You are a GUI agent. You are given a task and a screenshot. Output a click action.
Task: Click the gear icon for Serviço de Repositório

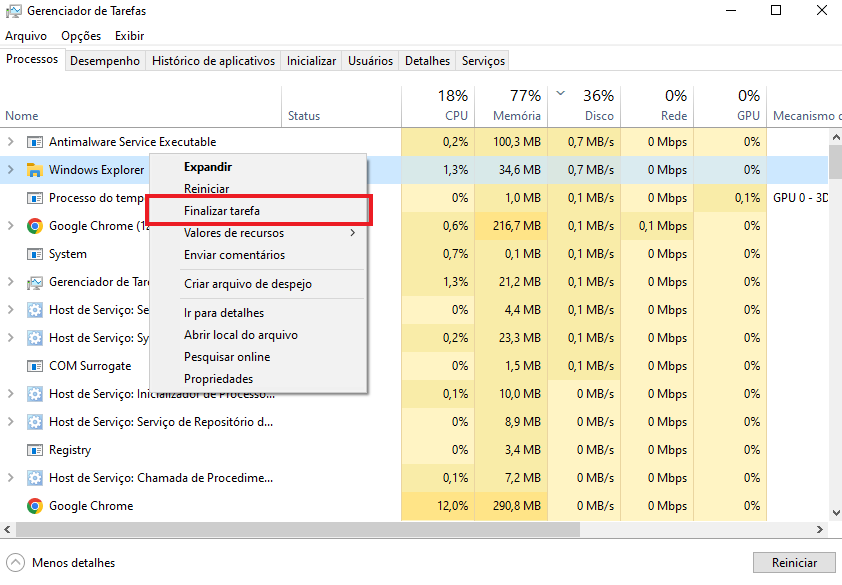[35, 422]
